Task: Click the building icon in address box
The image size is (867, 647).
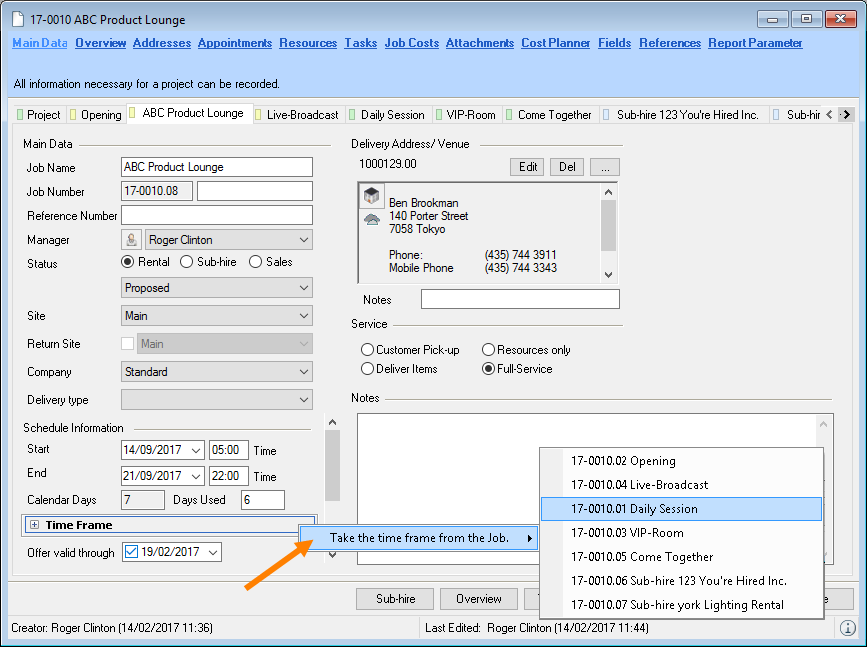Action: (371, 196)
